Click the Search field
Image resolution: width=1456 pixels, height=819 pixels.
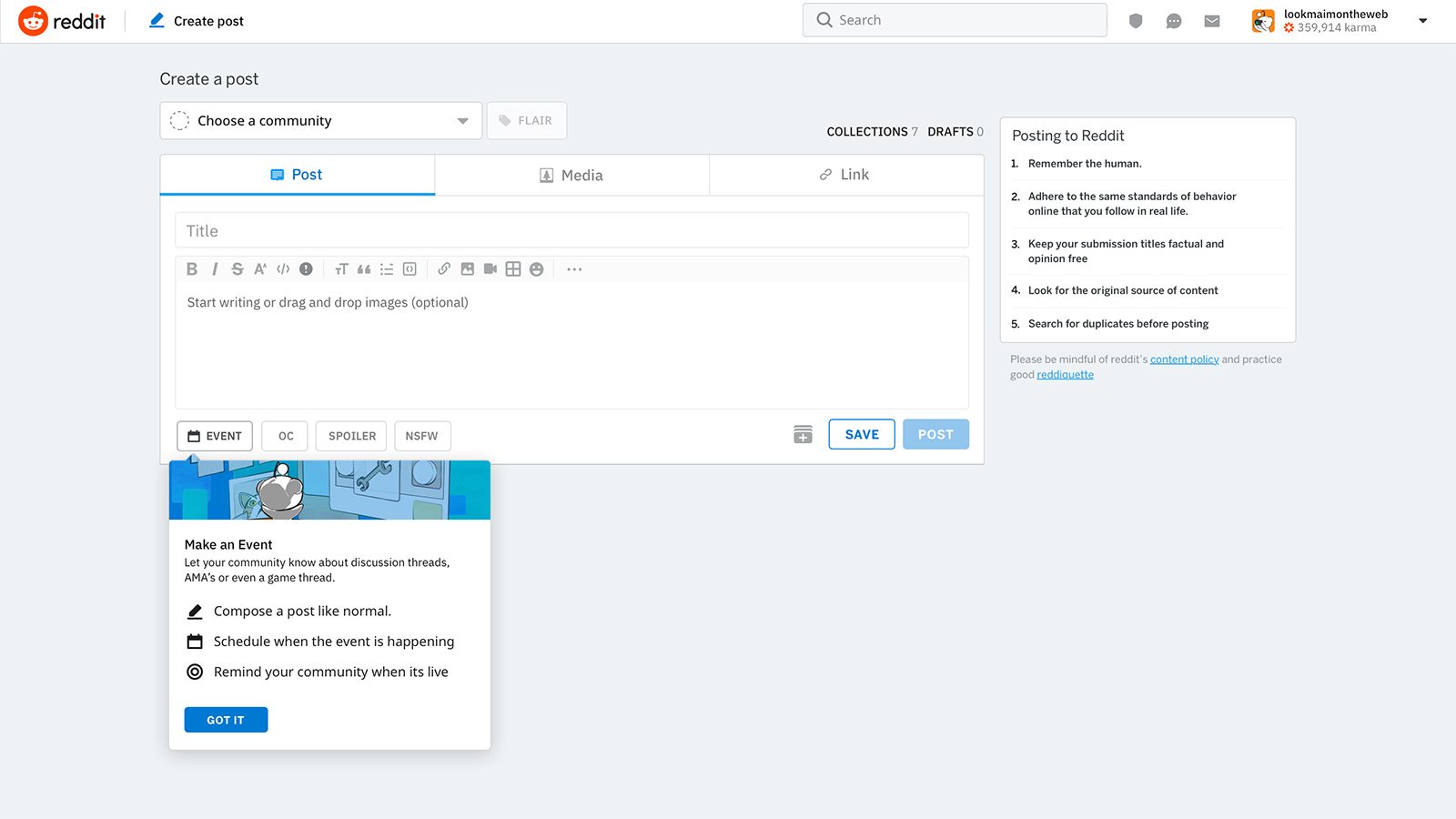[x=955, y=20]
